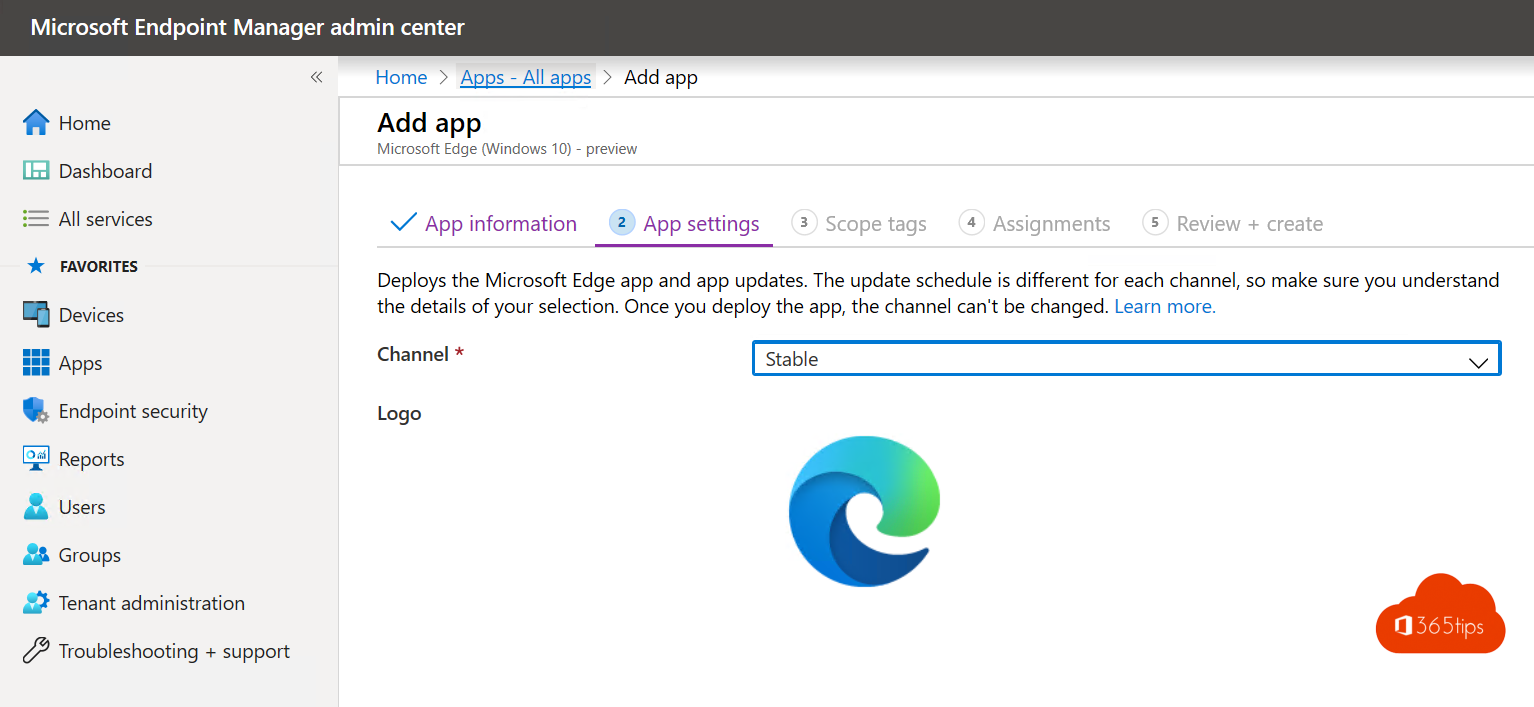
Task: Click the Home breadcrumb link
Action: tap(401, 77)
